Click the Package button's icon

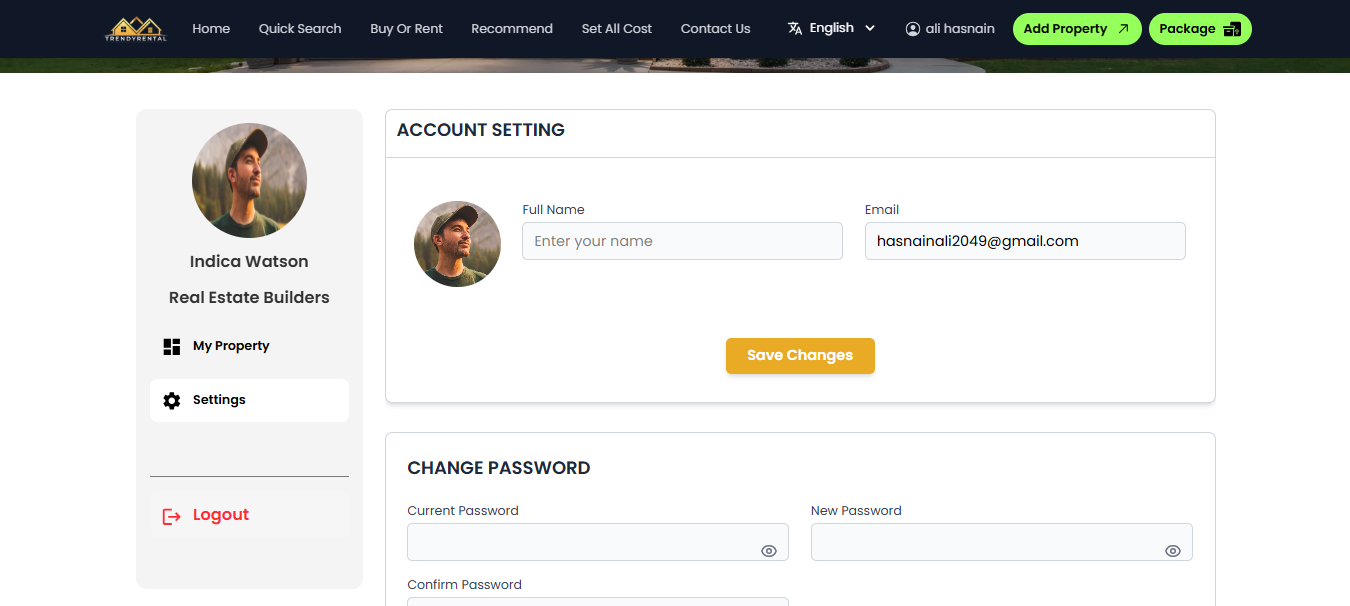1232,29
